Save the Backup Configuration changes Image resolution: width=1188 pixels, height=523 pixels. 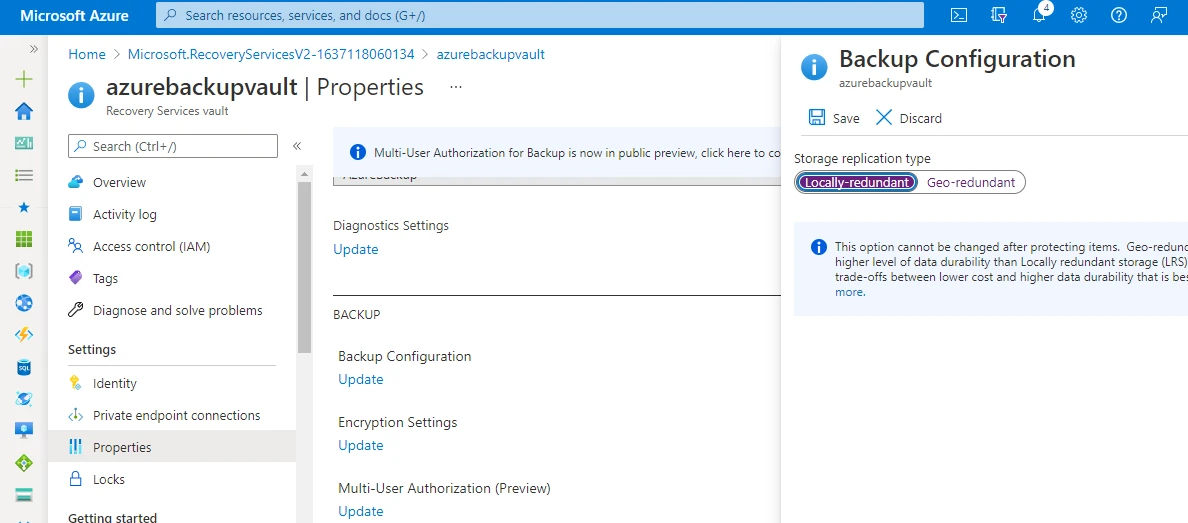pos(834,117)
